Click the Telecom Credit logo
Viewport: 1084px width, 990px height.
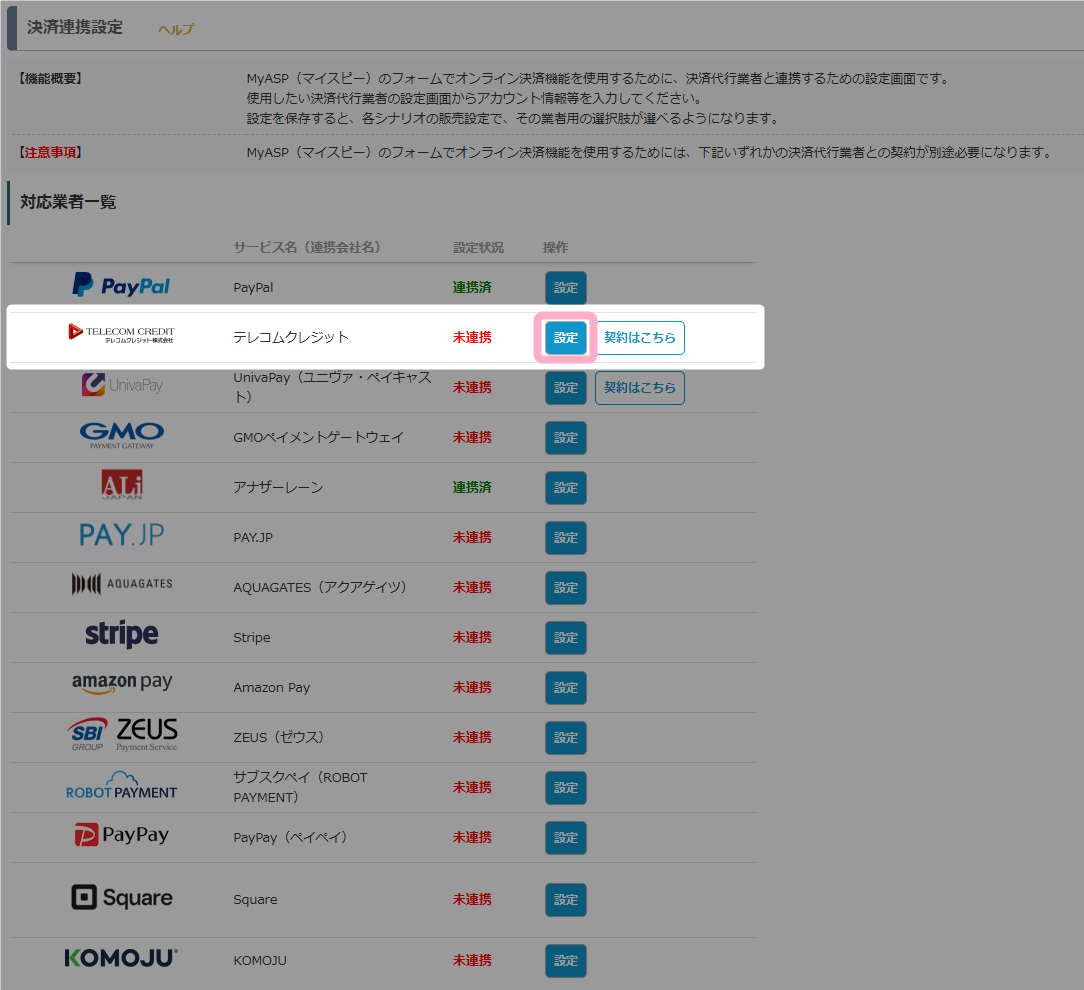[121, 333]
